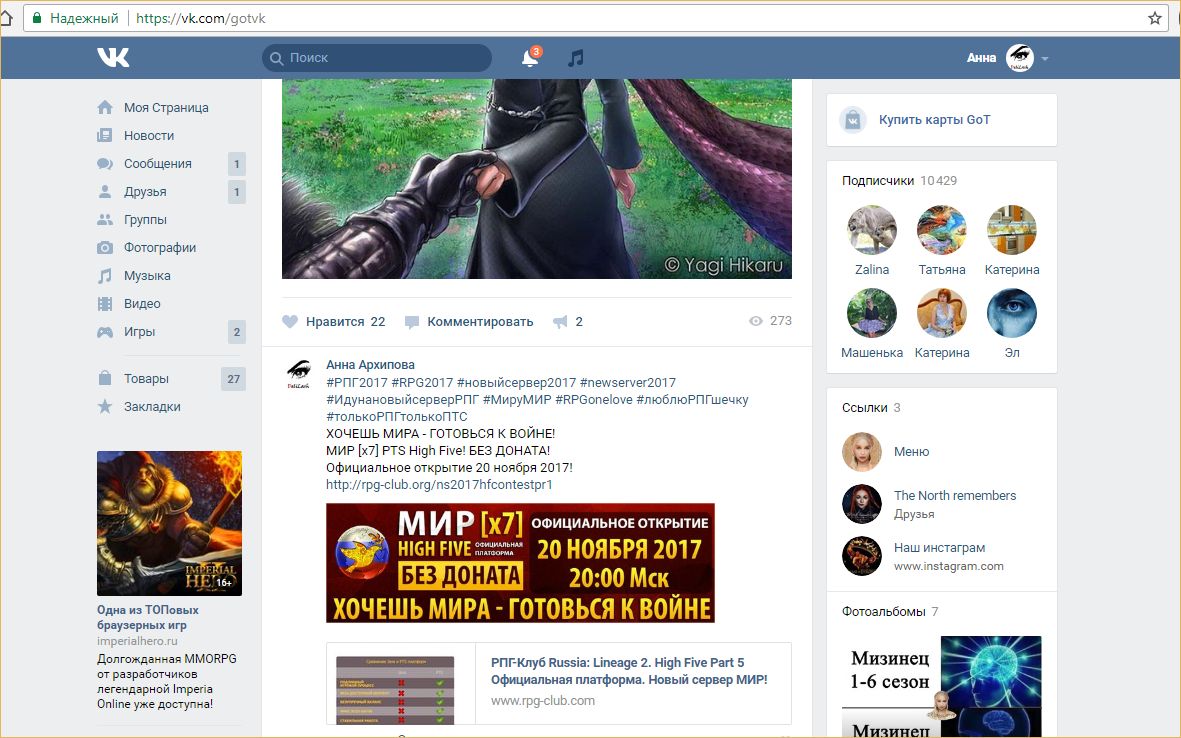The image size is (1181, 738).
Task: Open Мизинец 1-6 сезон album thumbnail
Action: (x=941, y=686)
